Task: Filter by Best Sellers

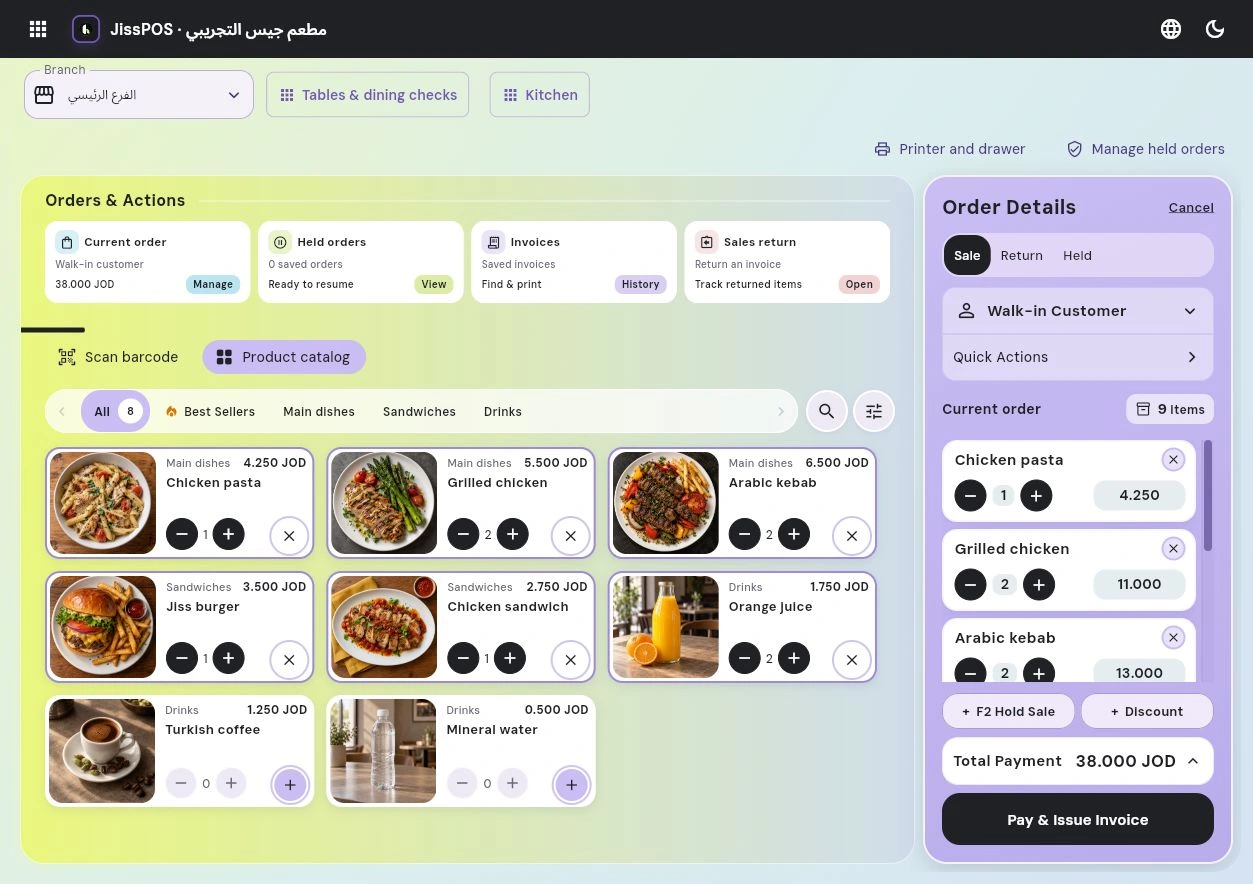Action: click(210, 411)
